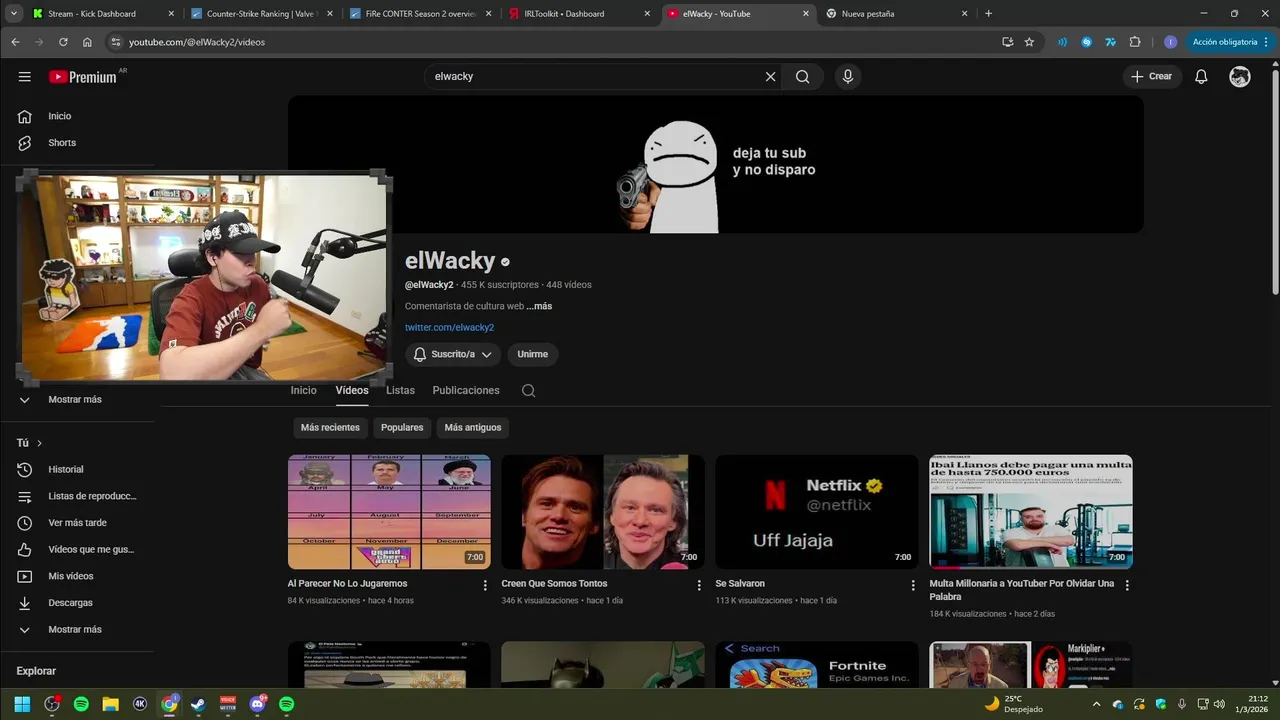
Task: Open more options for Al Parecer No Lo Jugaremos
Action: (x=485, y=585)
